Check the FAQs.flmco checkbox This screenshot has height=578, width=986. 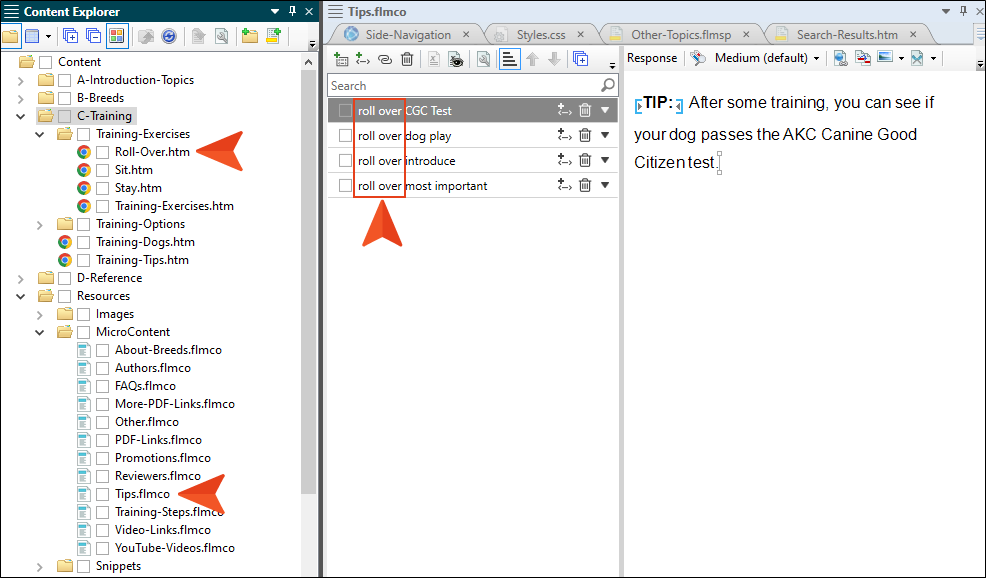pos(102,386)
